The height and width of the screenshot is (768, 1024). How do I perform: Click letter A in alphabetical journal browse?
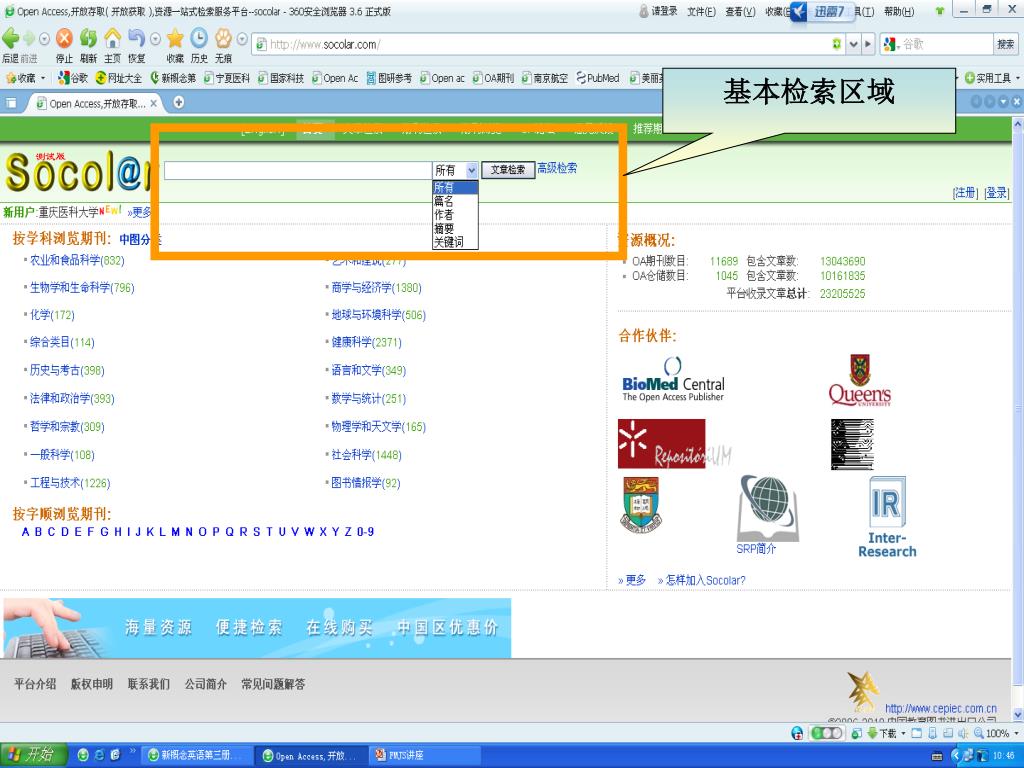click(x=25, y=532)
